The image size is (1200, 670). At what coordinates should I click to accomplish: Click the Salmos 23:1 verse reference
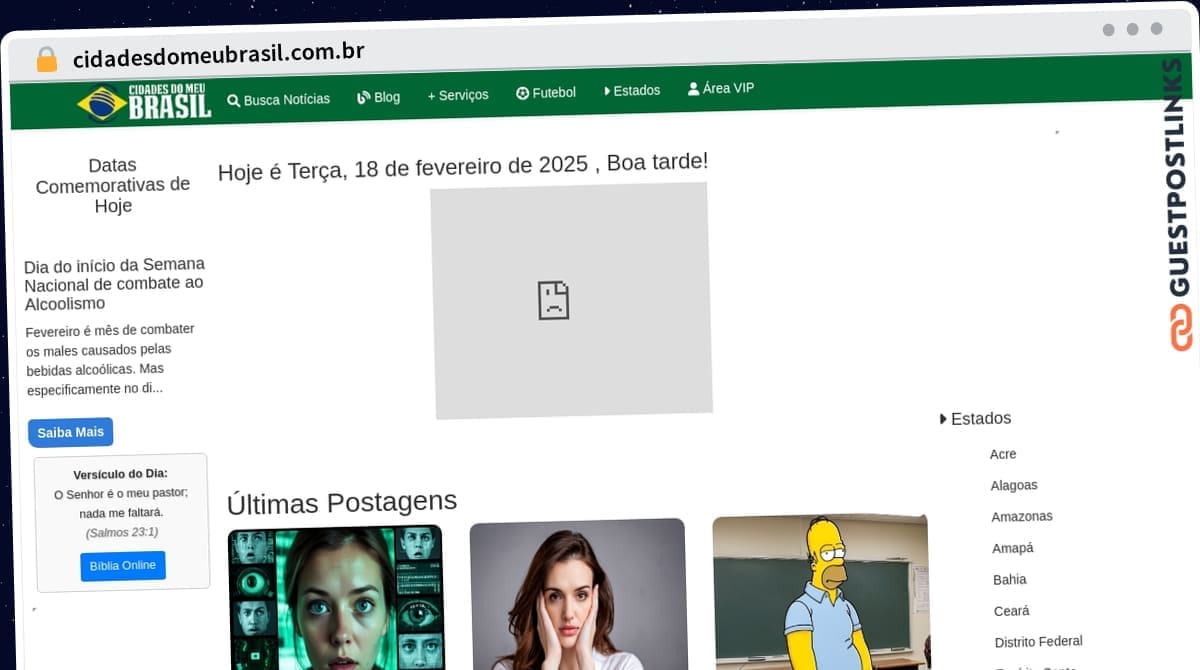122,532
